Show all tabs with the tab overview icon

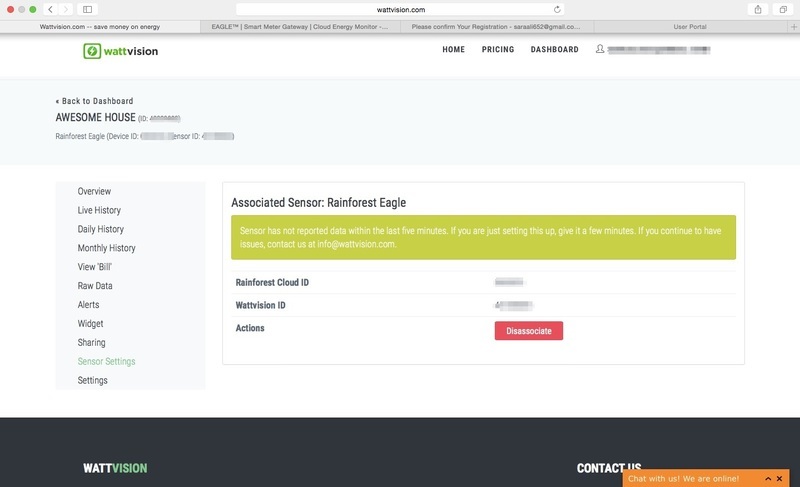click(783, 9)
